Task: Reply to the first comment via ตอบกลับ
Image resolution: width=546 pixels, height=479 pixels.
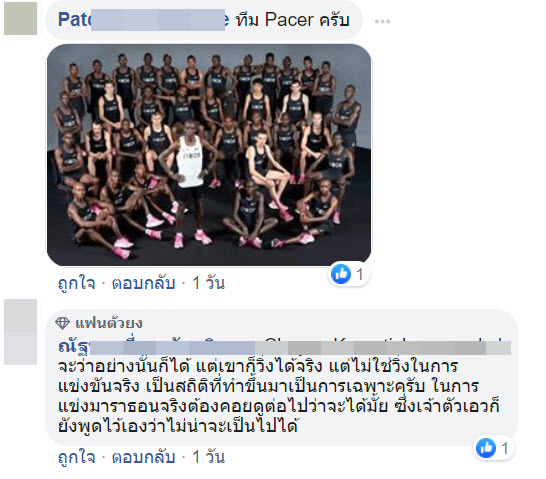Action: pyautogui.click(x=143, y=283)
